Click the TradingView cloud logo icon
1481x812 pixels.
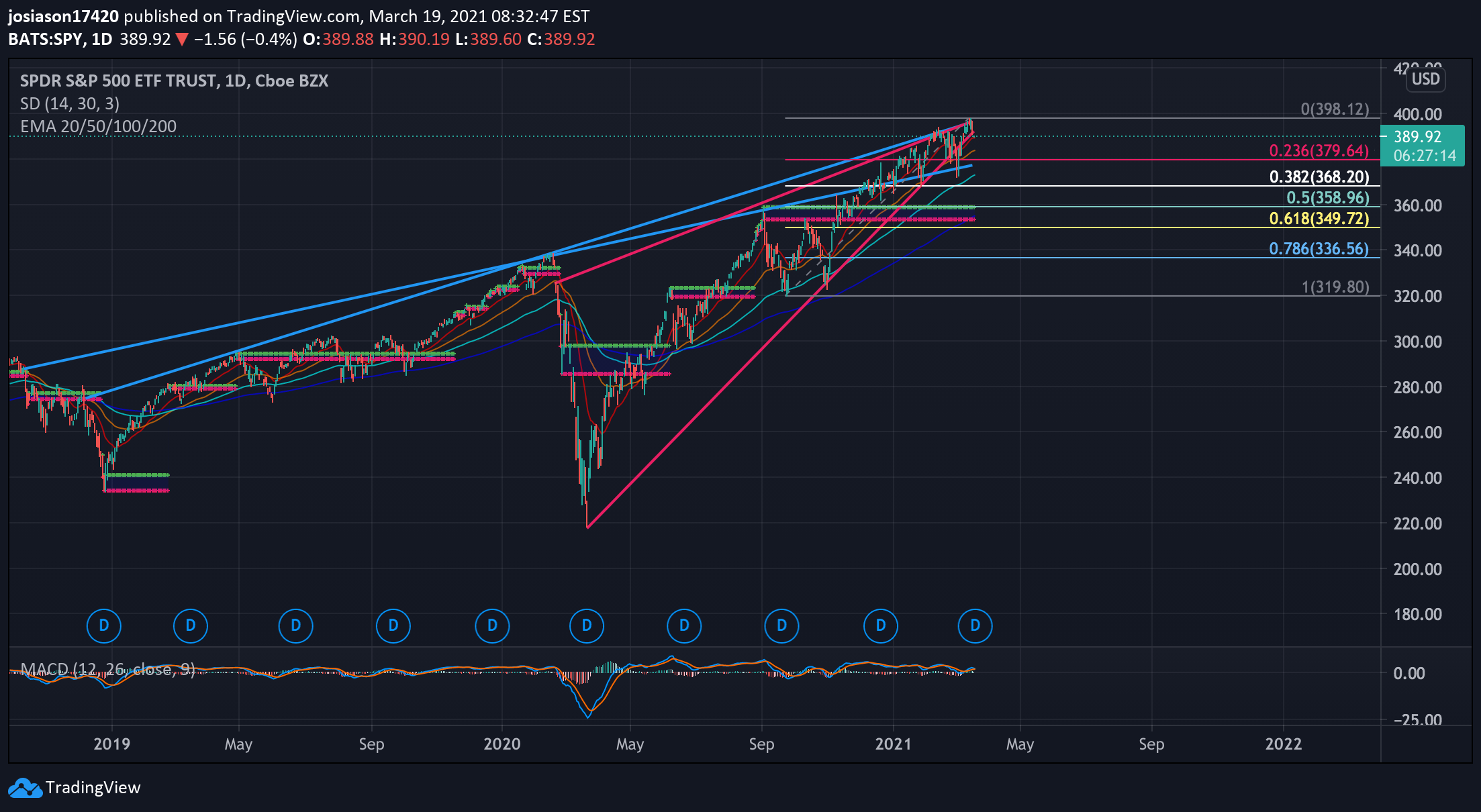click(26, 788)
